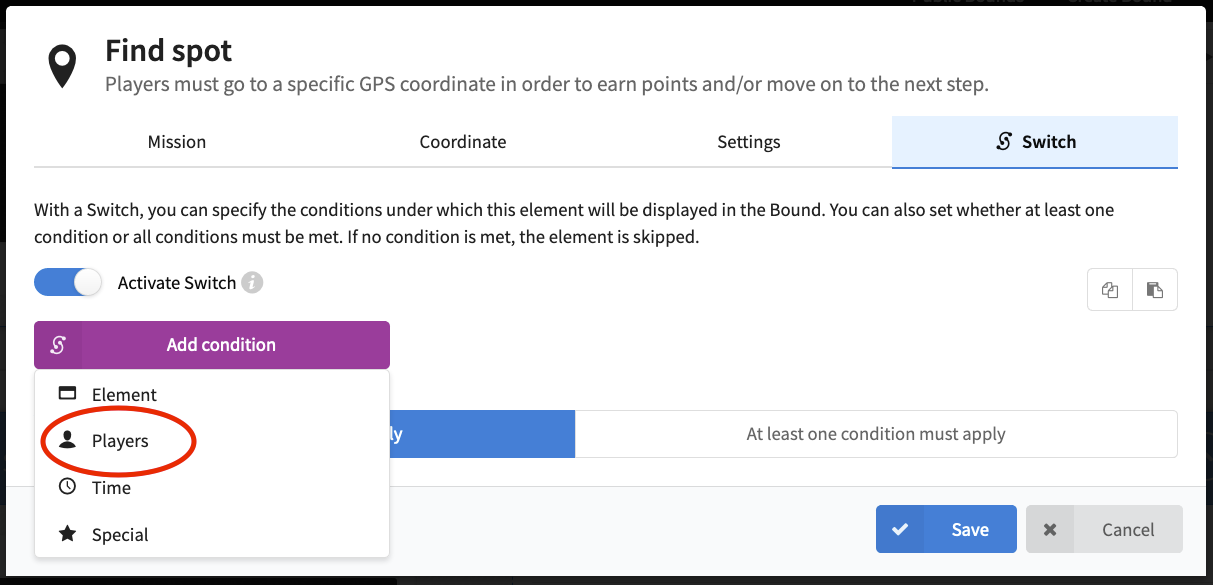1213x585 pixels.
Task: Click the Switch symbol on Add condition button
Action: (58, 345)
